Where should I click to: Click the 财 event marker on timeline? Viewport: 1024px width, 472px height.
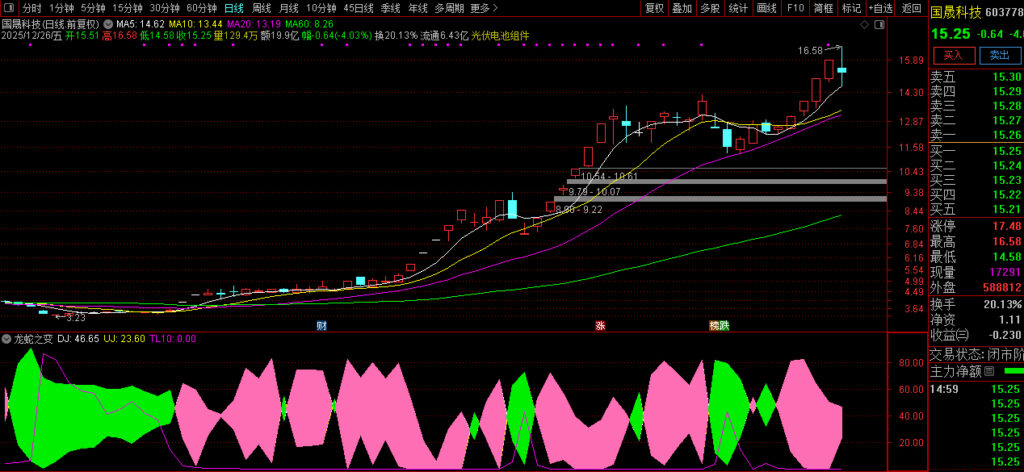coord(321,326)
